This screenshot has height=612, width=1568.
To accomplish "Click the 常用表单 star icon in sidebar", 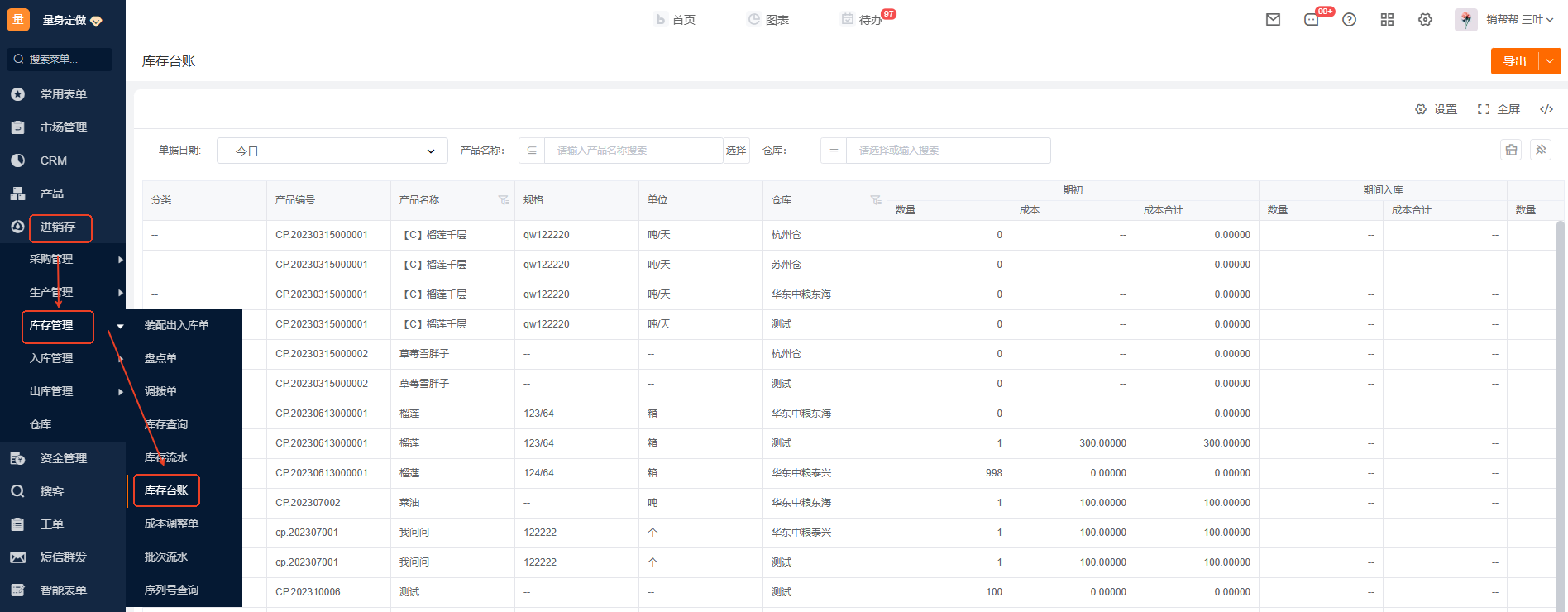I will 17,94.
